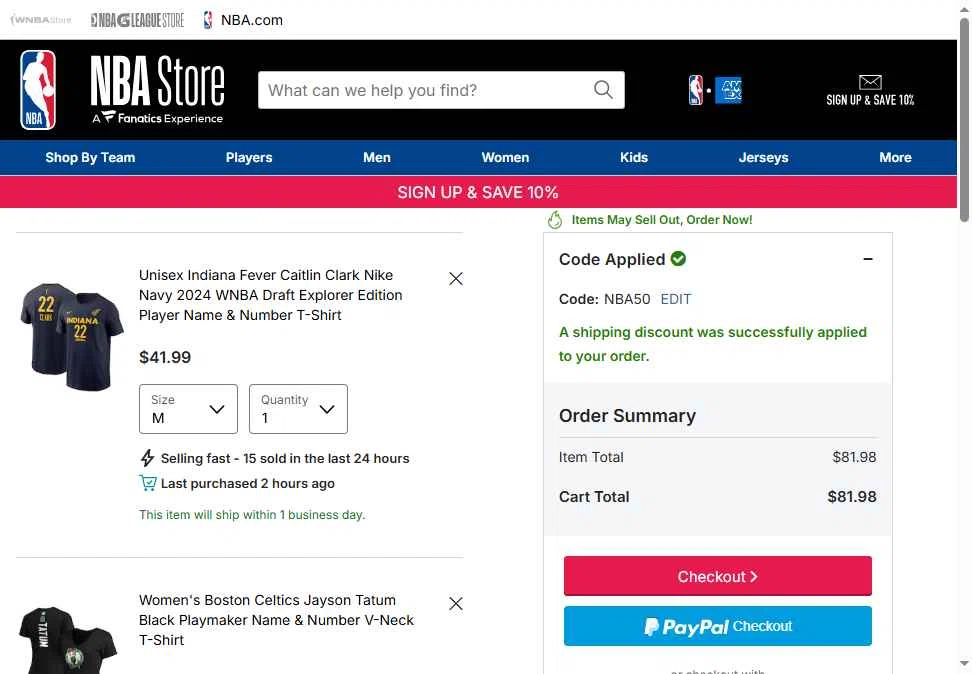The height and width of the screenshot is (674, 972).
Task: Open the Quantity 1 dropdown
Action: coord(298,409)
